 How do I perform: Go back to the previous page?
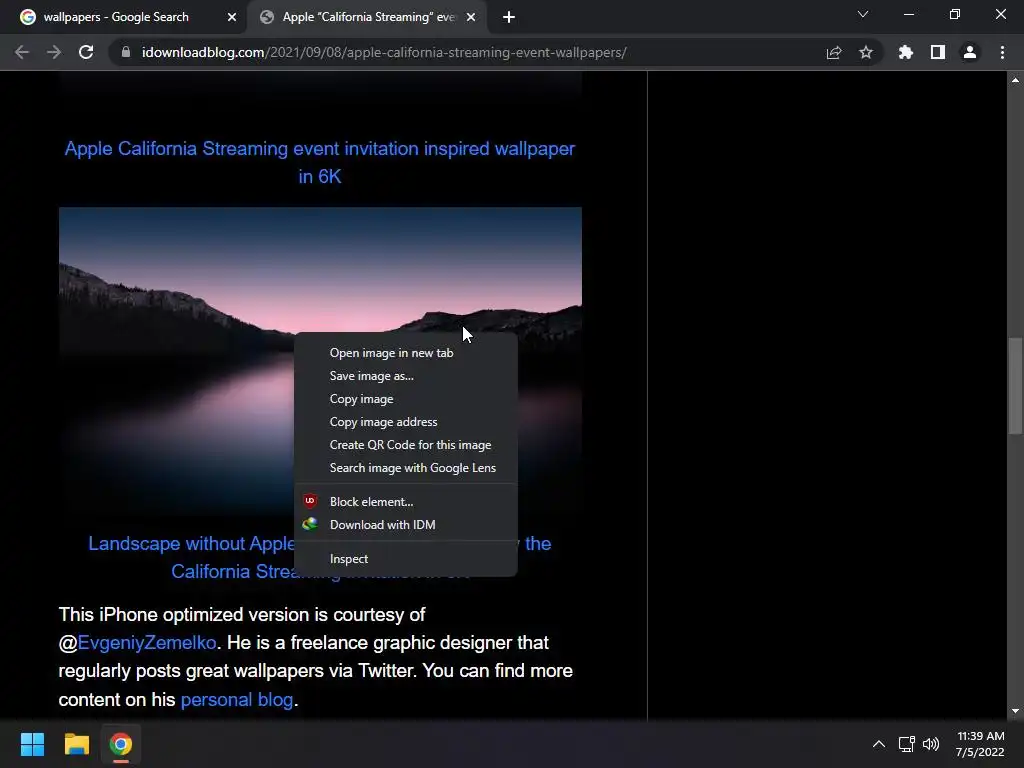coord(22,52)
